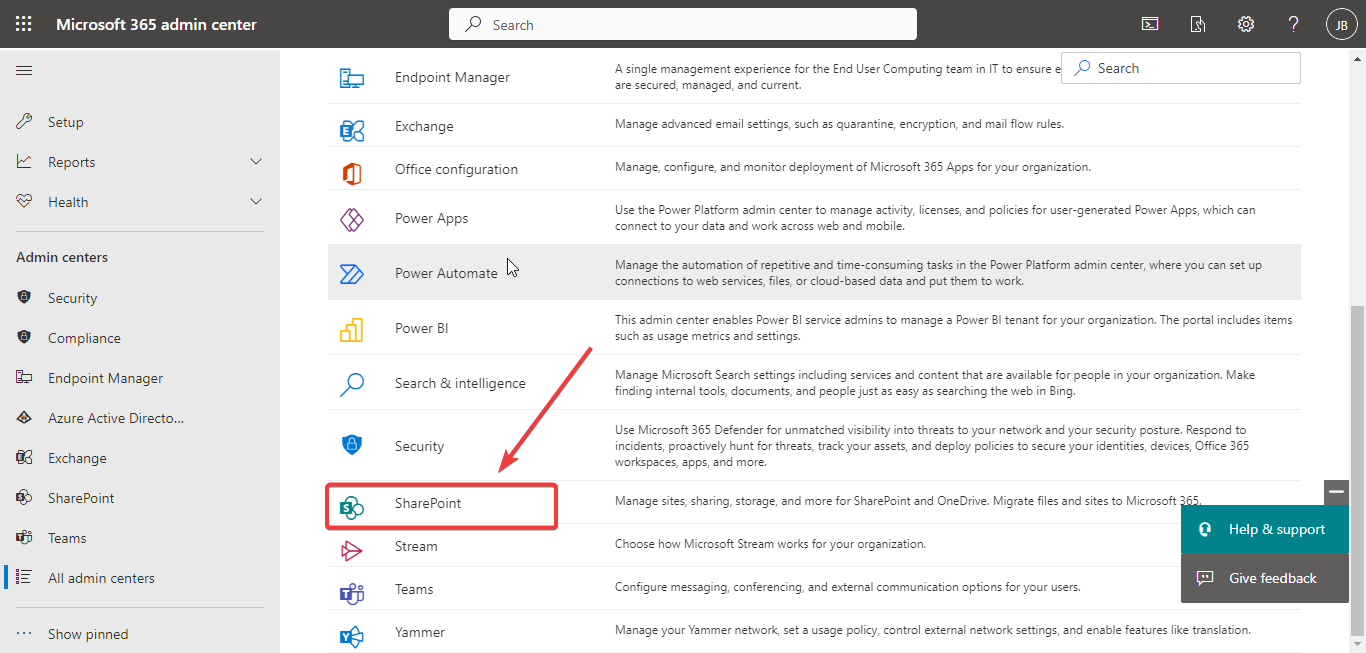Click the Power Apps icon

click(x=351, y=219)
